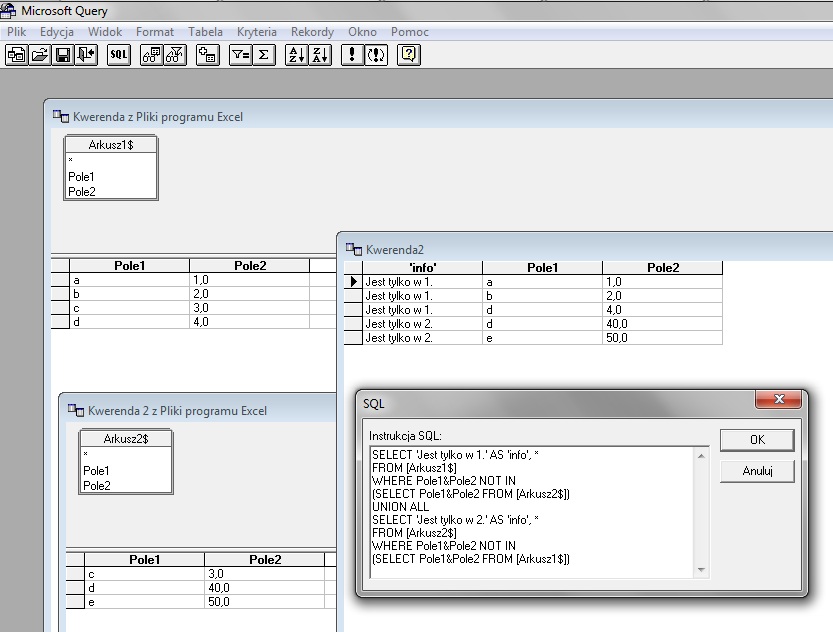Click inside the Instrukcja SQL text box
Image resolution: width=833 pixels, height=632 pixels.
(533, 513)
